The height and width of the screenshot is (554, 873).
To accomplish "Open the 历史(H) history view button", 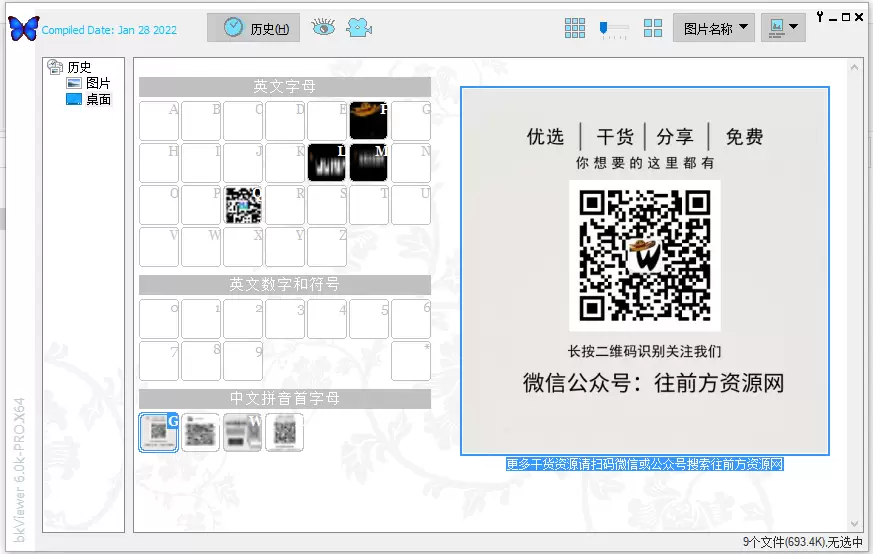I will click(x=253, y=28).
